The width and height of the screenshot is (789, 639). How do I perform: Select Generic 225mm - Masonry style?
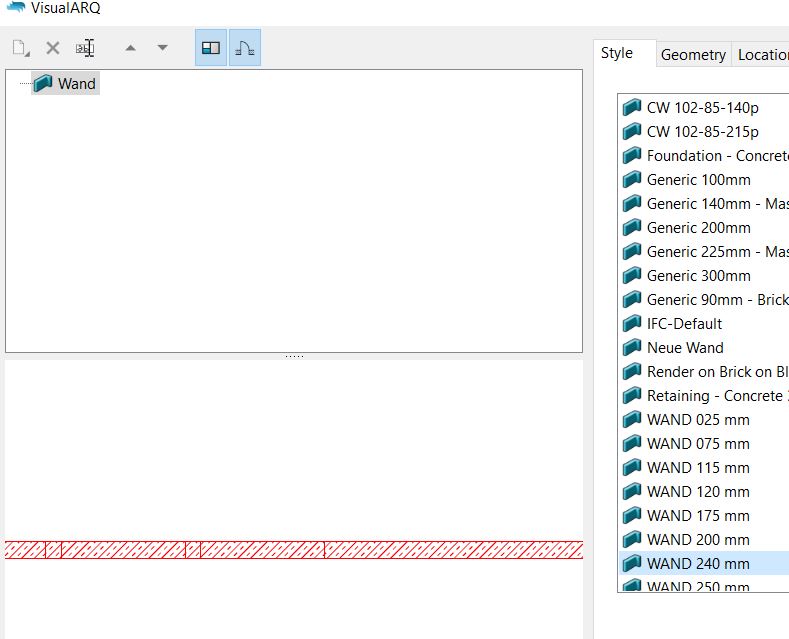pos(704,252)
